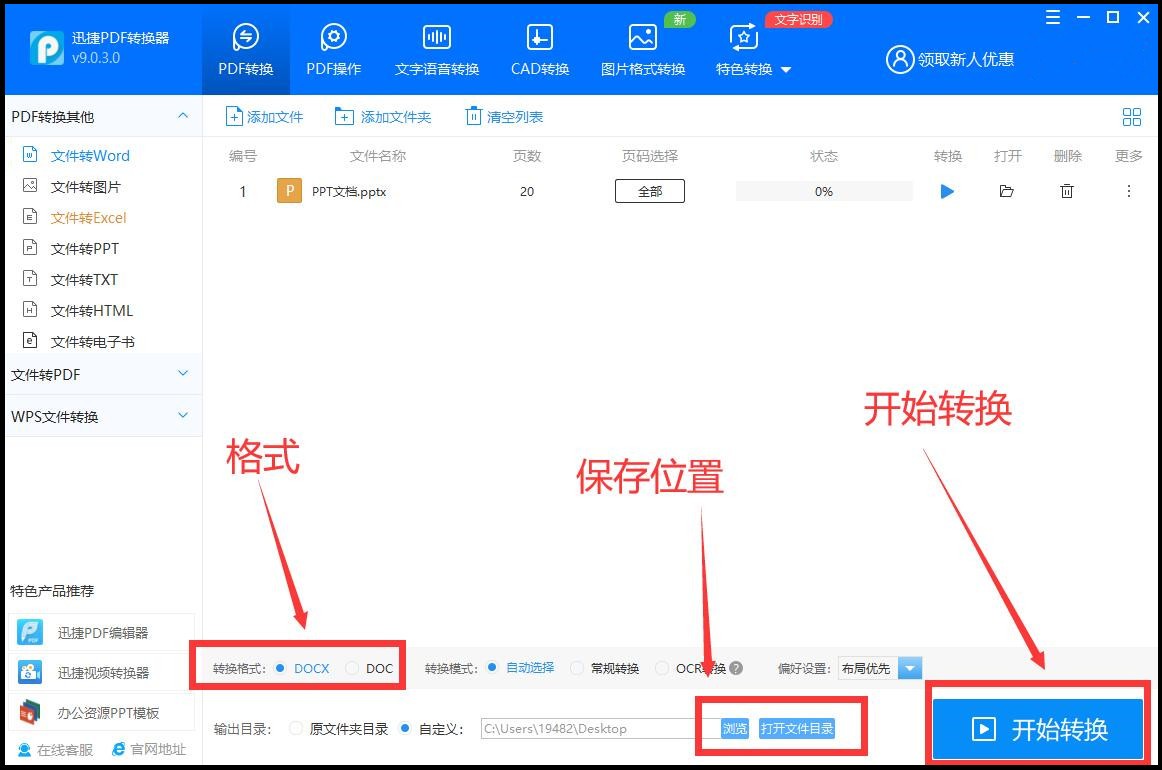Screen dimensions: 1162x770
Task: Delete PPT文档.pptx using the trash icon
Action: pyautogui.click(x=1066, y=191)
